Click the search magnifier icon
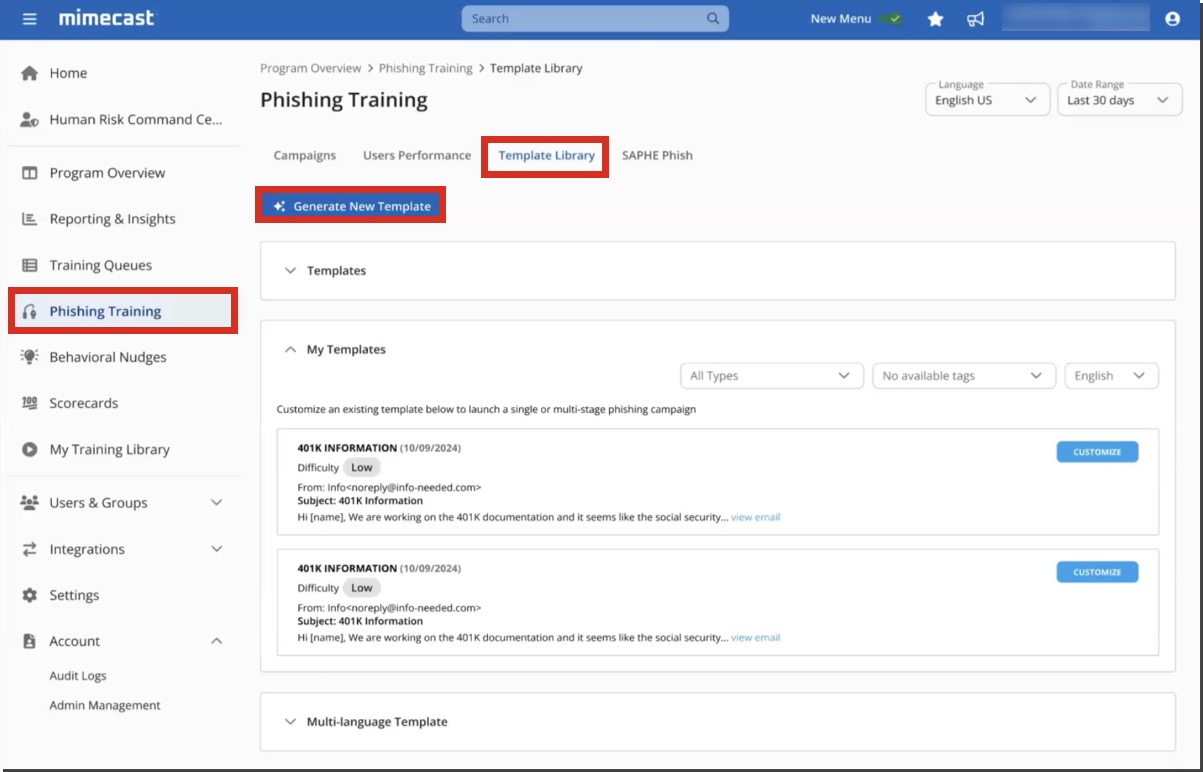This screenshot has width=1203, height=772. (x=711, y=18)
